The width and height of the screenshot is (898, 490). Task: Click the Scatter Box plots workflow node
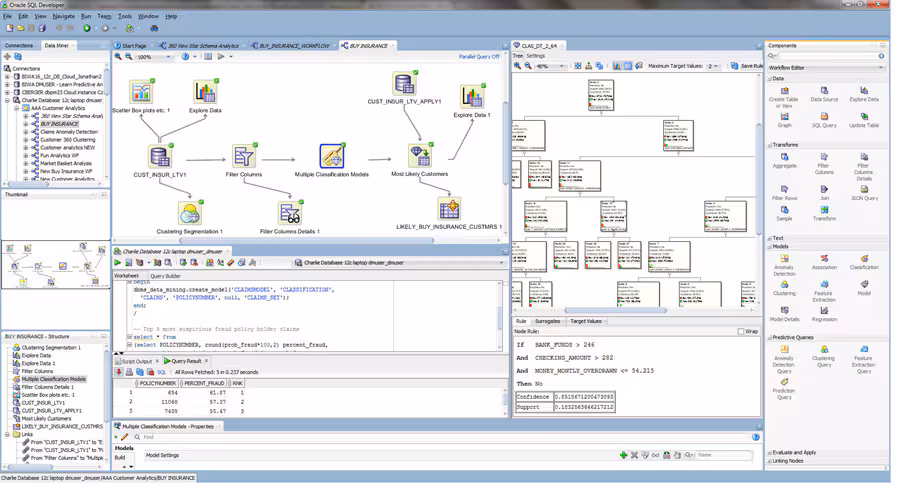click(141, 92)
